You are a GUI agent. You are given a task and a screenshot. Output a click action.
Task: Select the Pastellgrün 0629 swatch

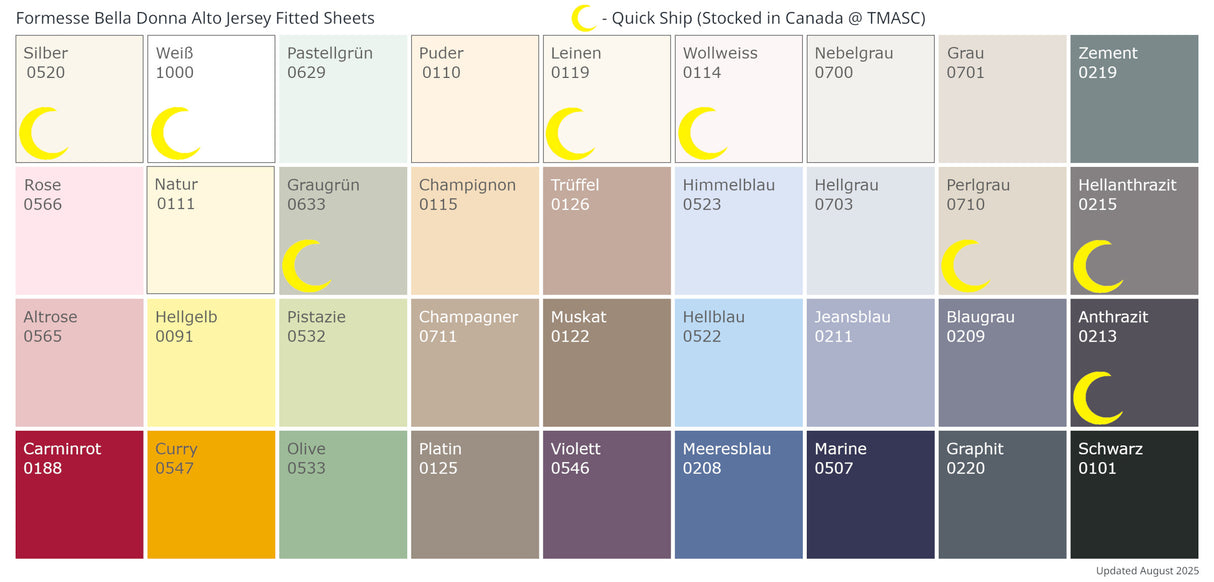coord(343,99)
